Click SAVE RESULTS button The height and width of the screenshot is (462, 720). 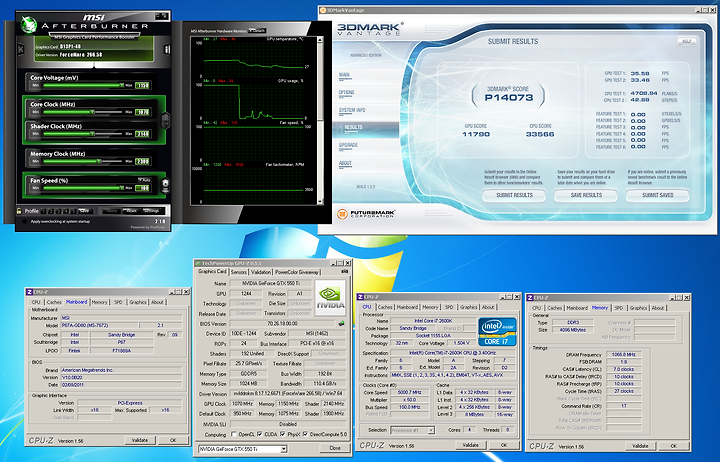click(x=586, y=195)
